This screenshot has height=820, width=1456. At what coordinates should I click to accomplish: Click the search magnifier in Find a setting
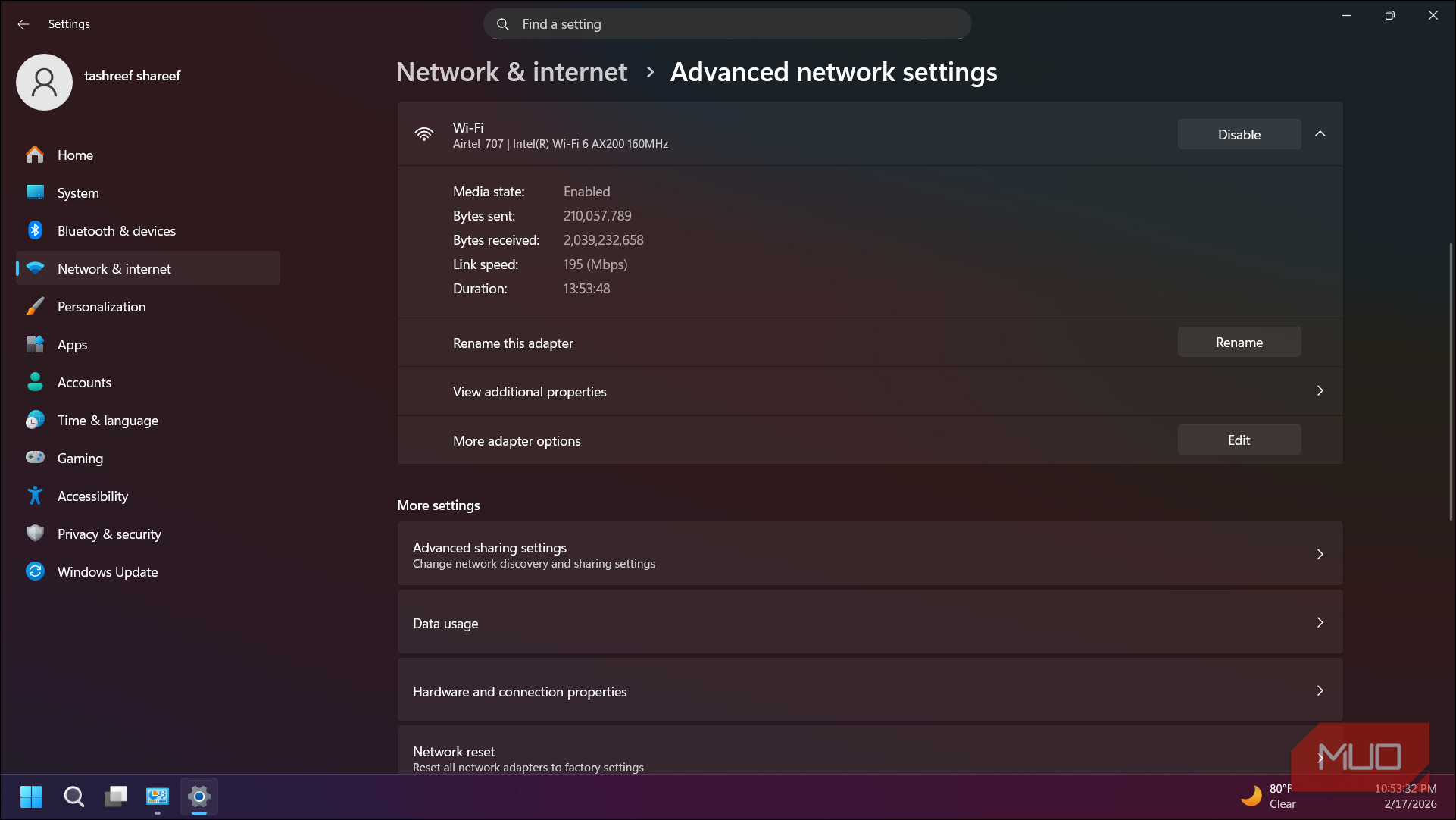[x=502, y=24]
